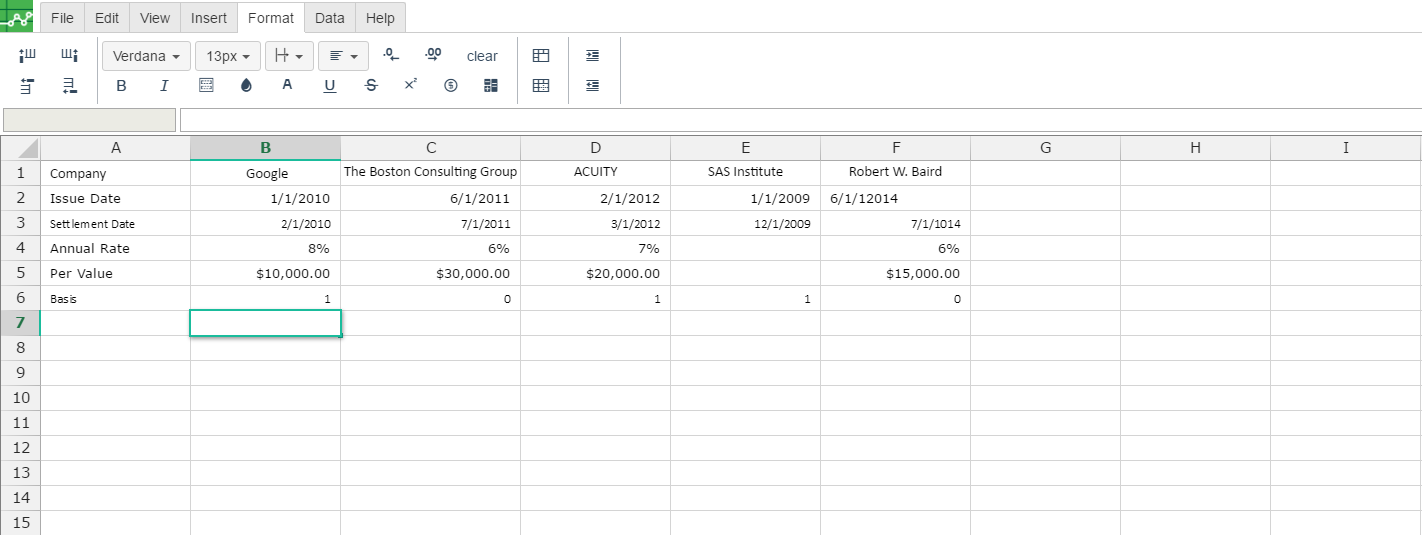
Task: Select row 7 header
Action: [21, 323]
